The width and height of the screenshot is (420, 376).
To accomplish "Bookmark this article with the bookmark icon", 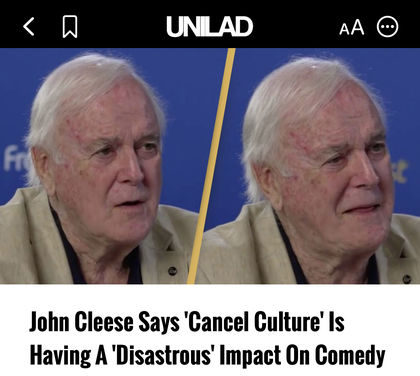I will [70, 26].
